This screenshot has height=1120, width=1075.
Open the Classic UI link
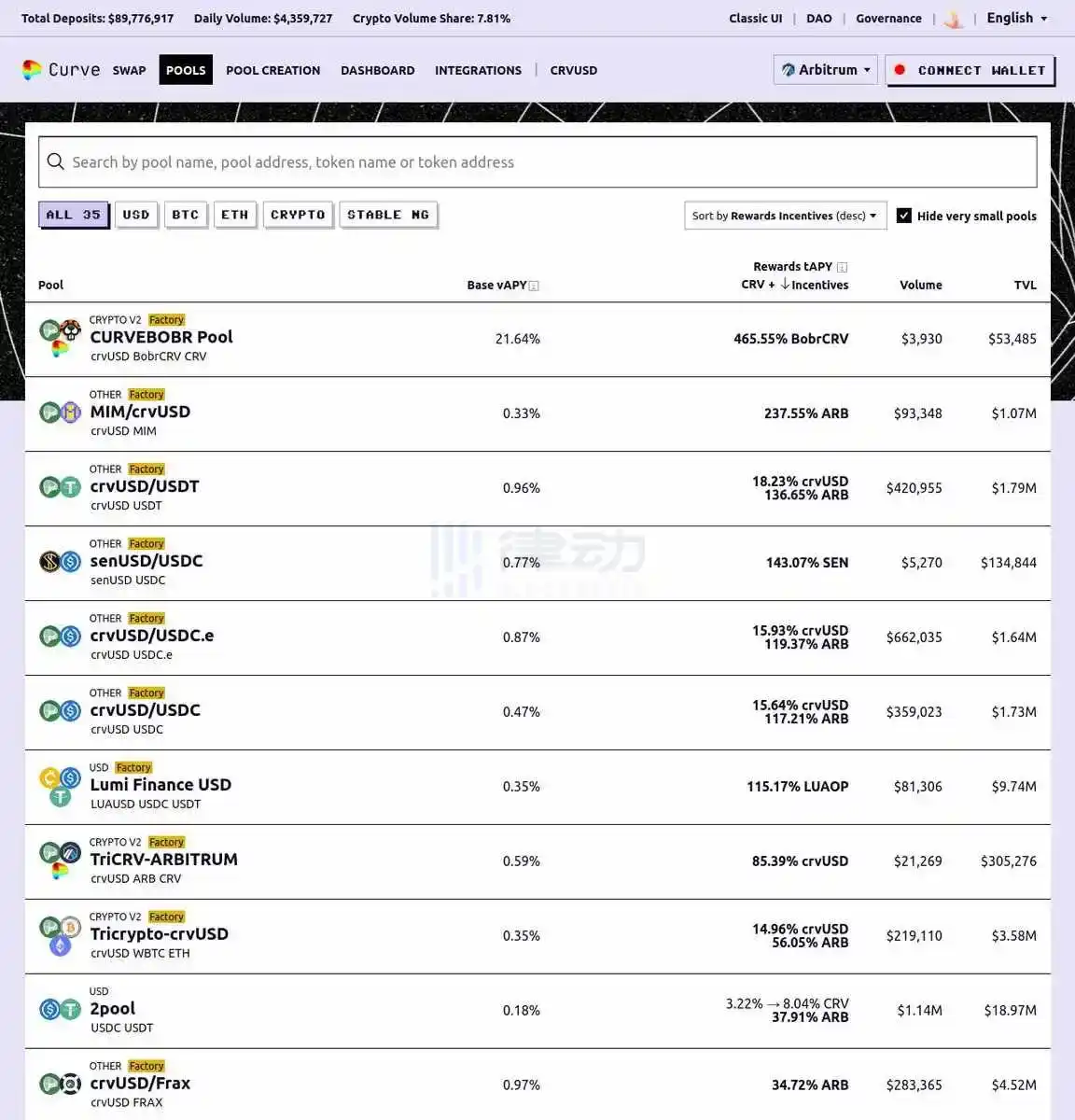(x=756, y=19)
